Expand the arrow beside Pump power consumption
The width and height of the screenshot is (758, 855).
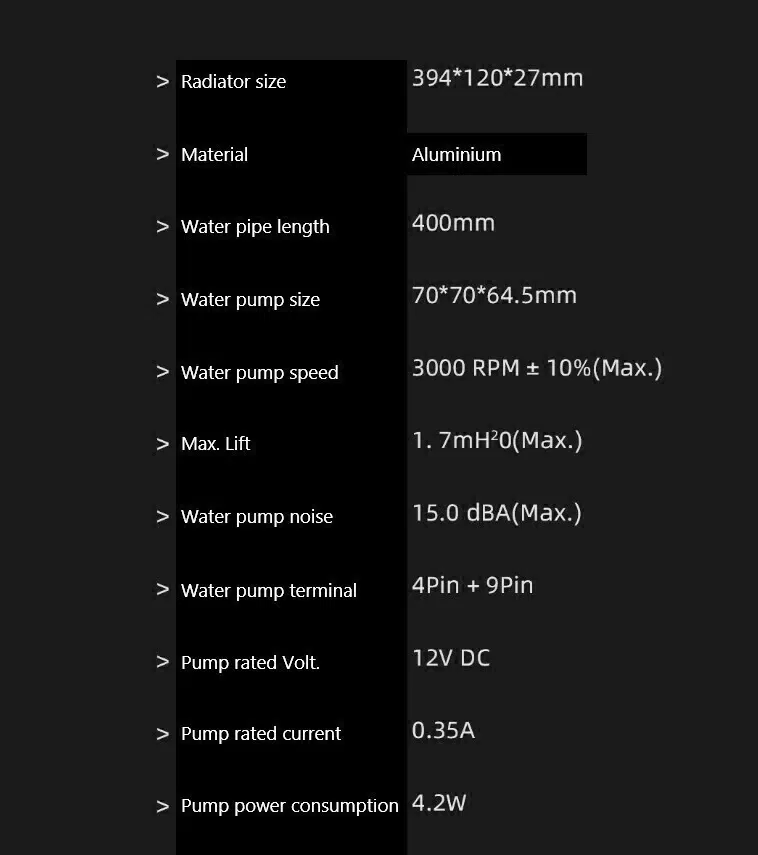tap(163, 806)
